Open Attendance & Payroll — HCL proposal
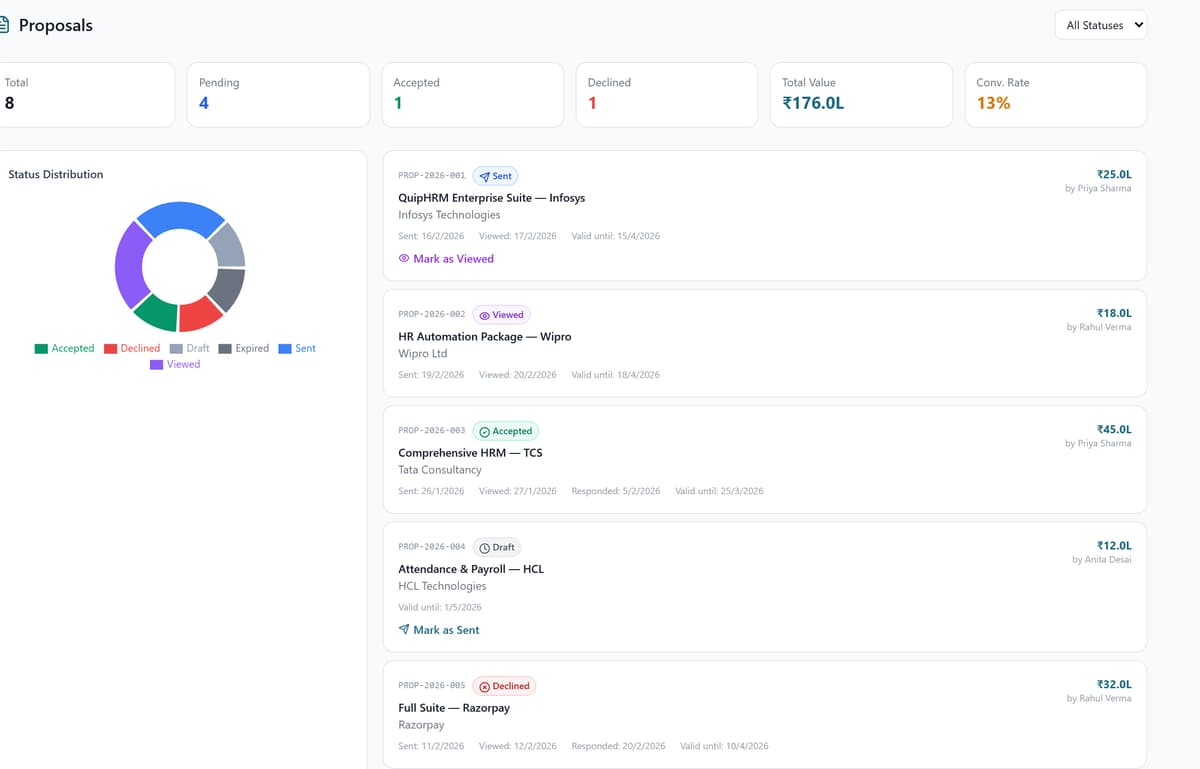Screen dimensions: 1200x769 (x=471, y=569)
